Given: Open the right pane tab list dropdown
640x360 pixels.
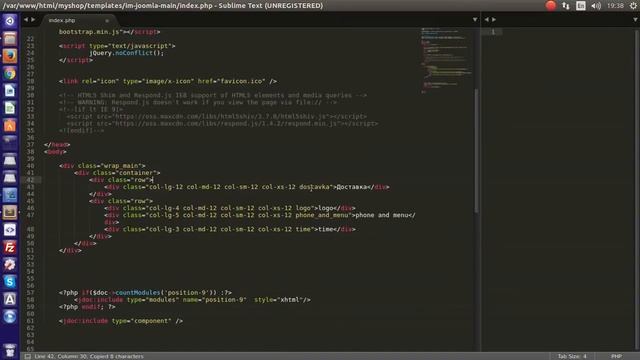Looking at the screenshot, I should pyautogui.click(x=636, y=20).
